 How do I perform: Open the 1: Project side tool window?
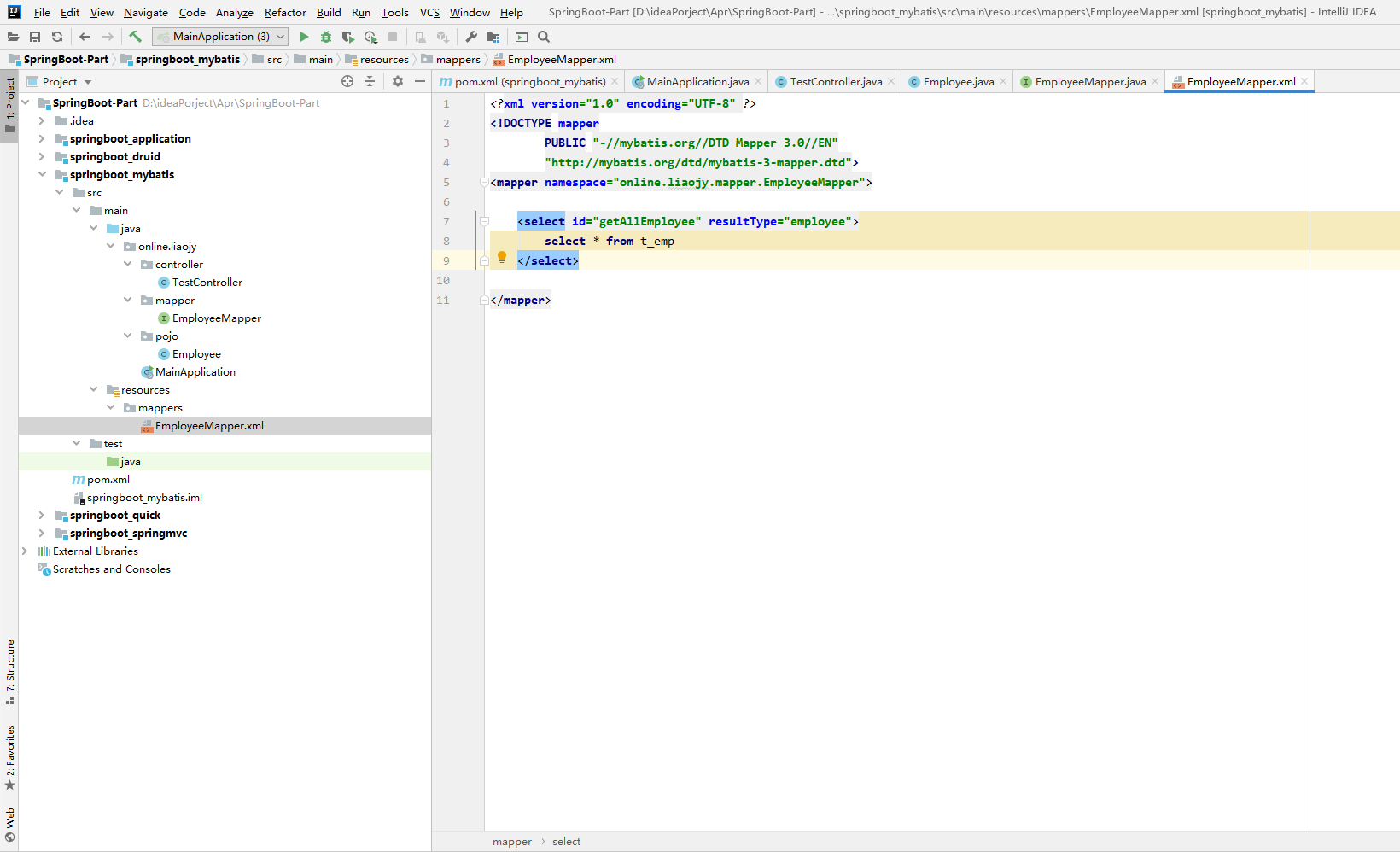[9, 106]
